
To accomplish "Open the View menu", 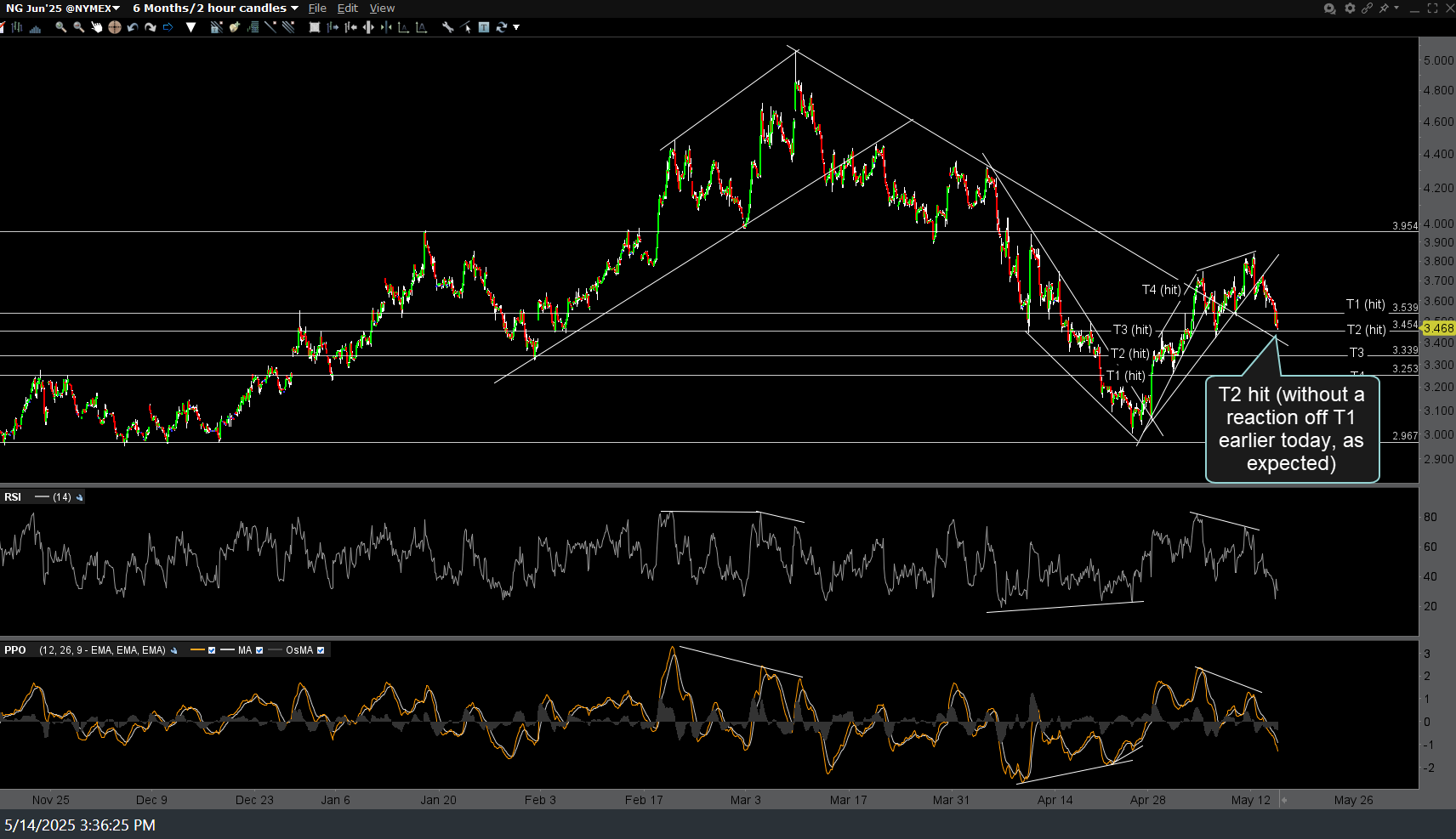I will click(x=382, y=9).
